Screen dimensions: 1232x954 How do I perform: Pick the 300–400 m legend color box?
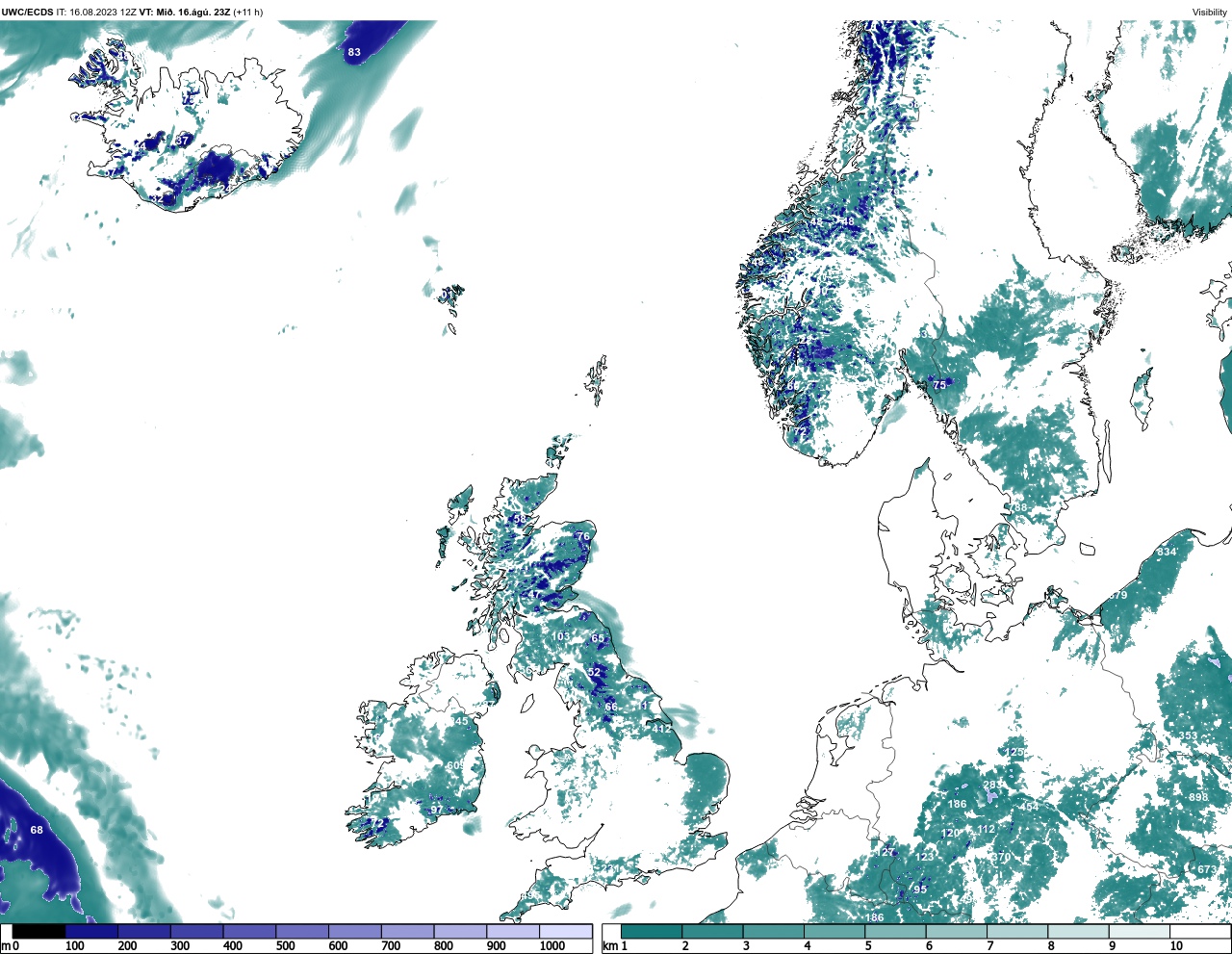tap(196, 932)
